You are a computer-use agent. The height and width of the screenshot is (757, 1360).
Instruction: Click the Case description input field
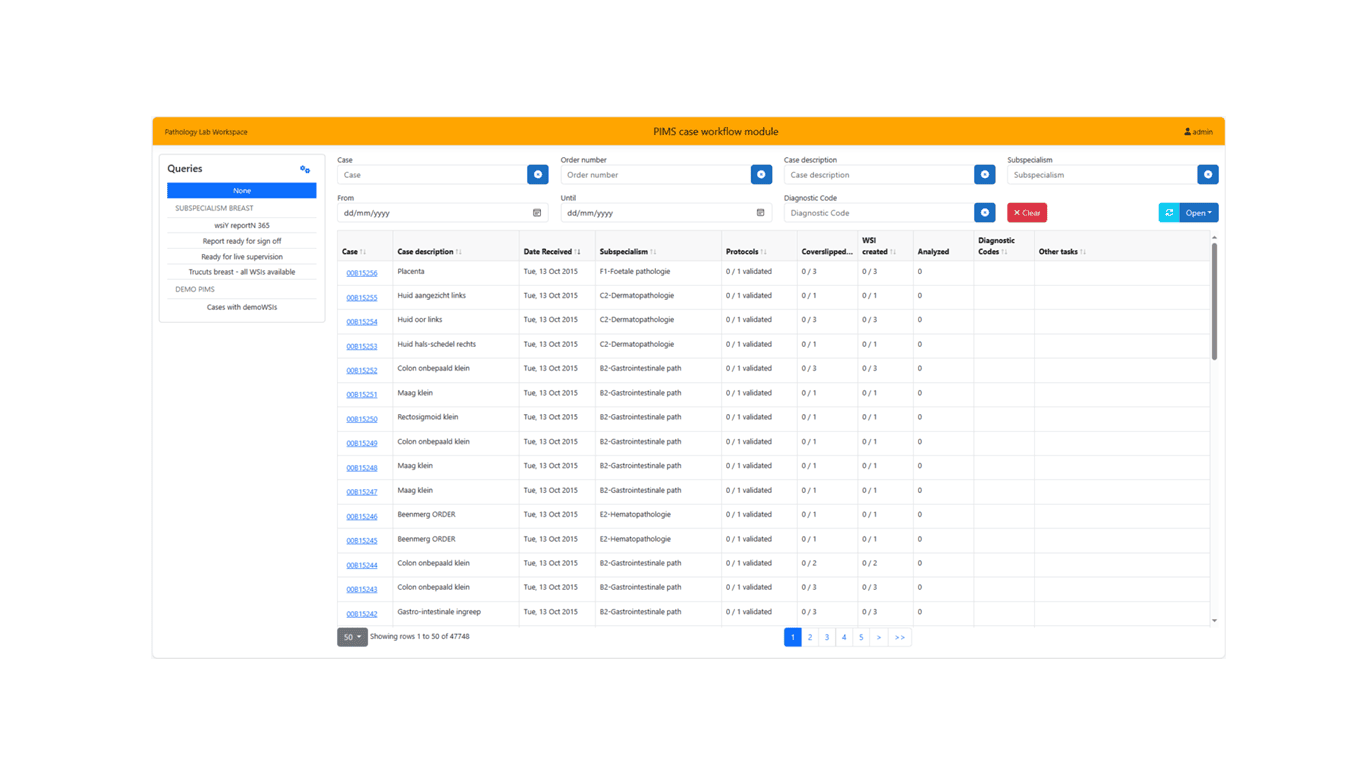pyautogui.click(x=878, y=175)
